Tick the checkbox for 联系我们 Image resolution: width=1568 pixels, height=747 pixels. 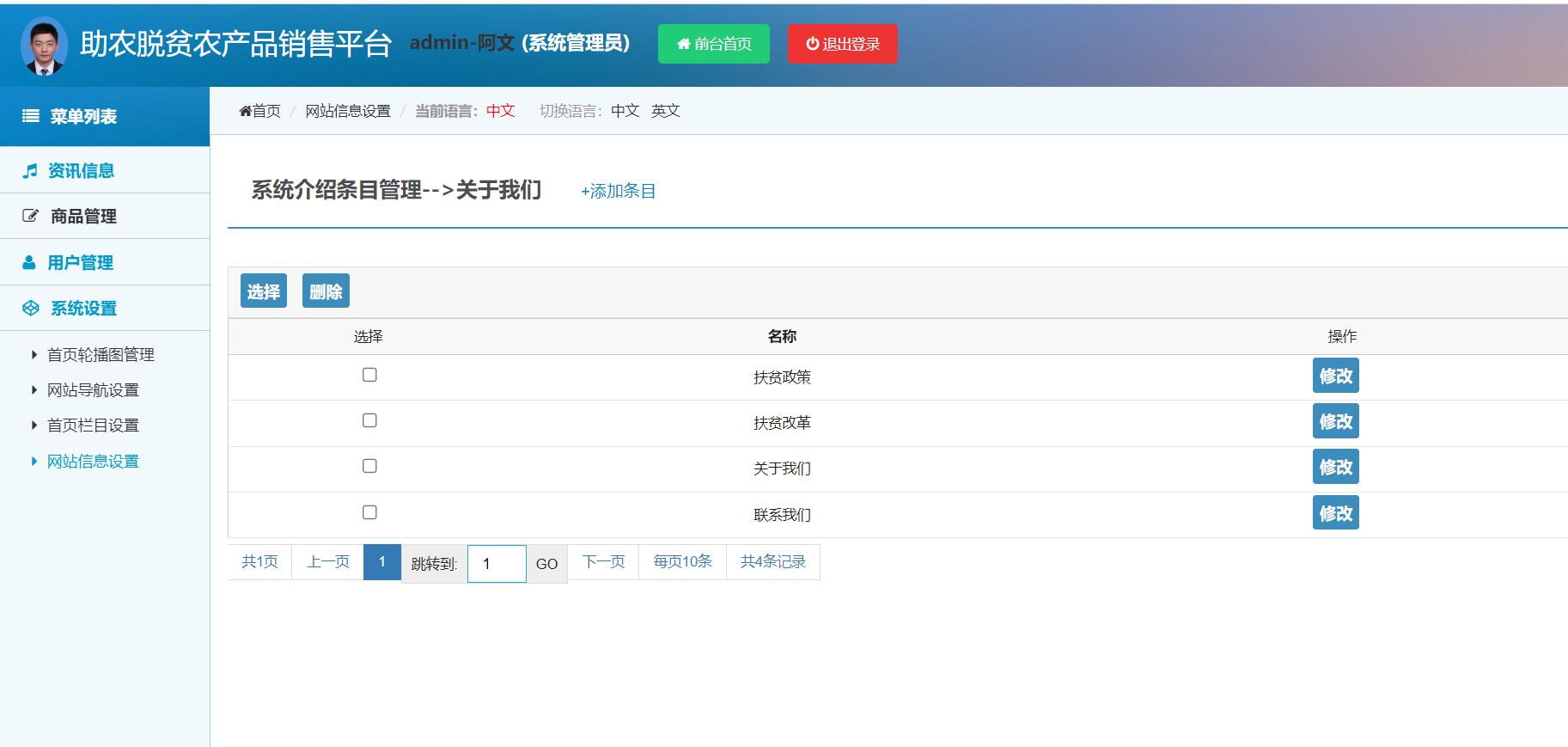(369, 512)
